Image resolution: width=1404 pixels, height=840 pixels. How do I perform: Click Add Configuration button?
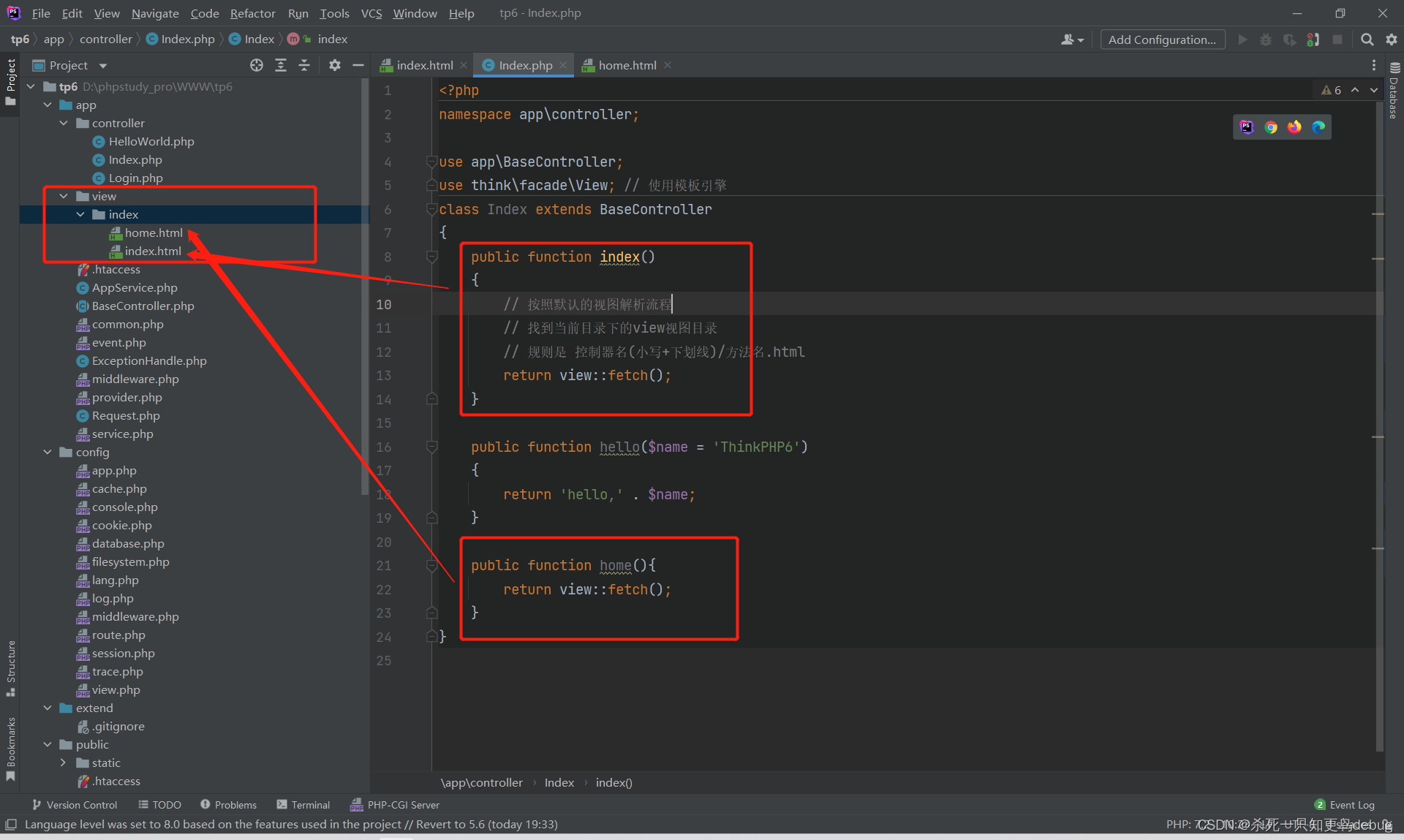click(1162, 39)
